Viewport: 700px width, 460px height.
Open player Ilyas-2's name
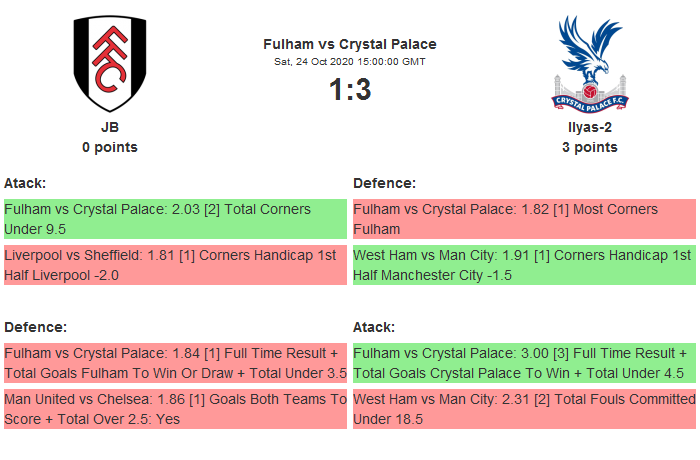589,127
